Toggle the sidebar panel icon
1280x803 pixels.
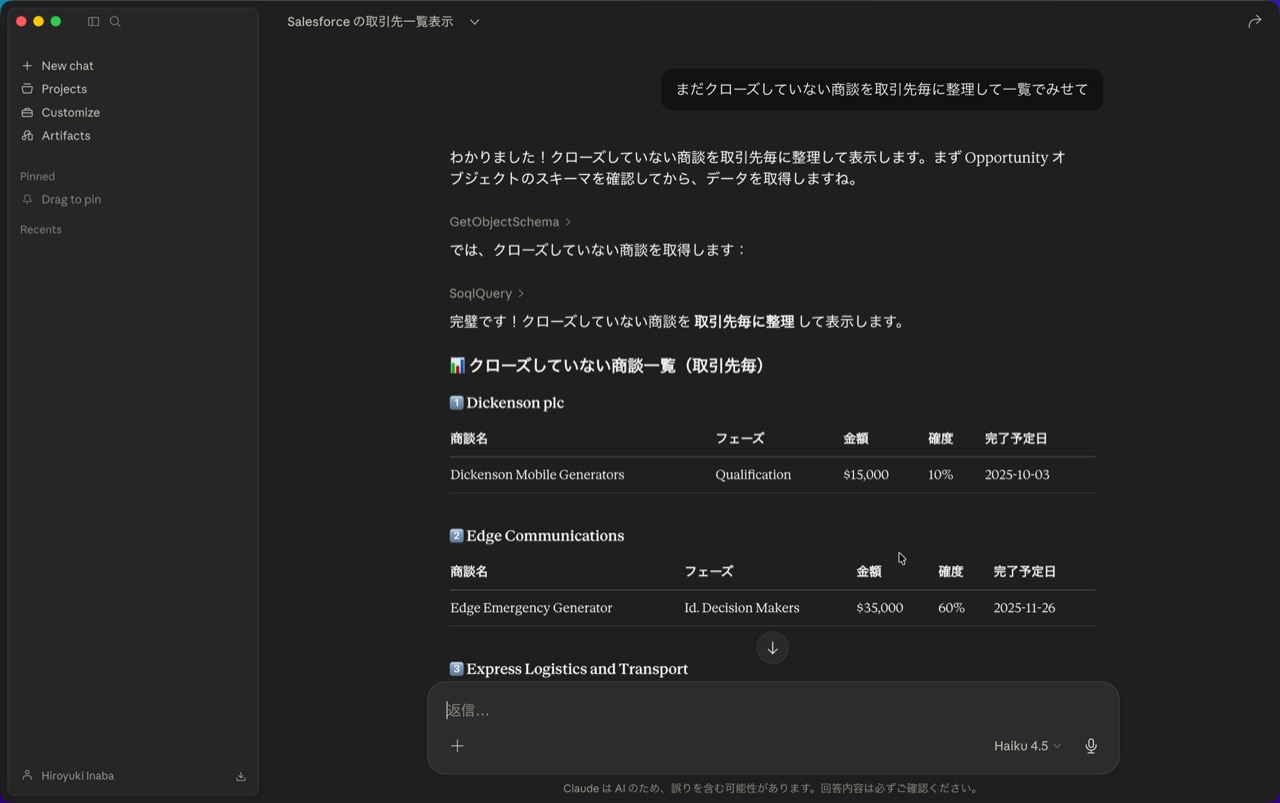[x=93, y=21]
